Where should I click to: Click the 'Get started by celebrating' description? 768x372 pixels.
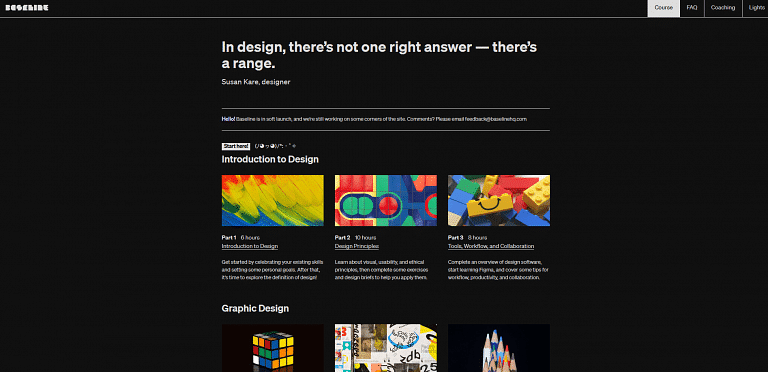[x=272, y=270]
